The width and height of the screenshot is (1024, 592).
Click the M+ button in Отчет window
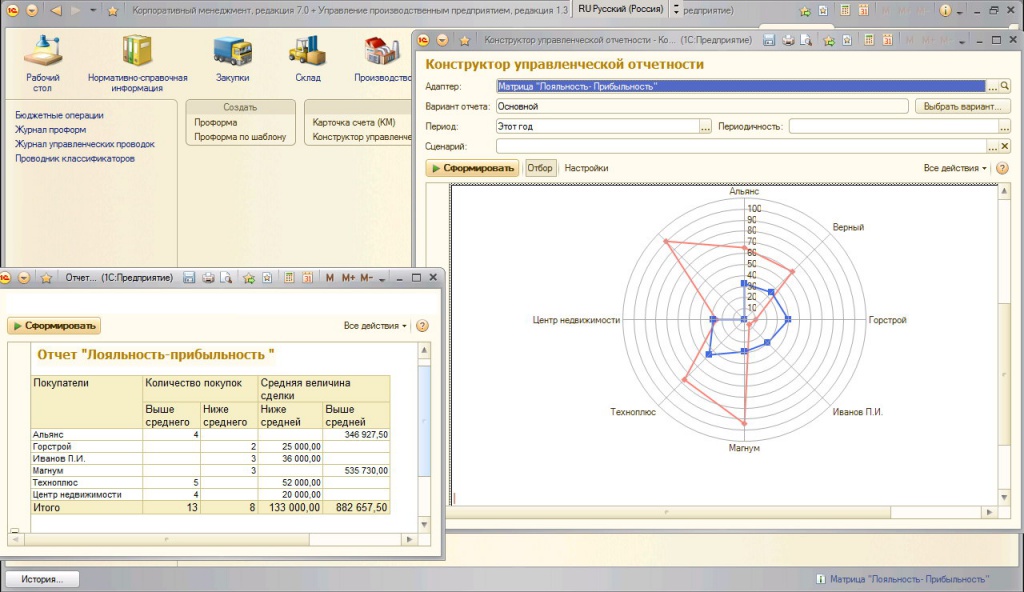[348, 278]
